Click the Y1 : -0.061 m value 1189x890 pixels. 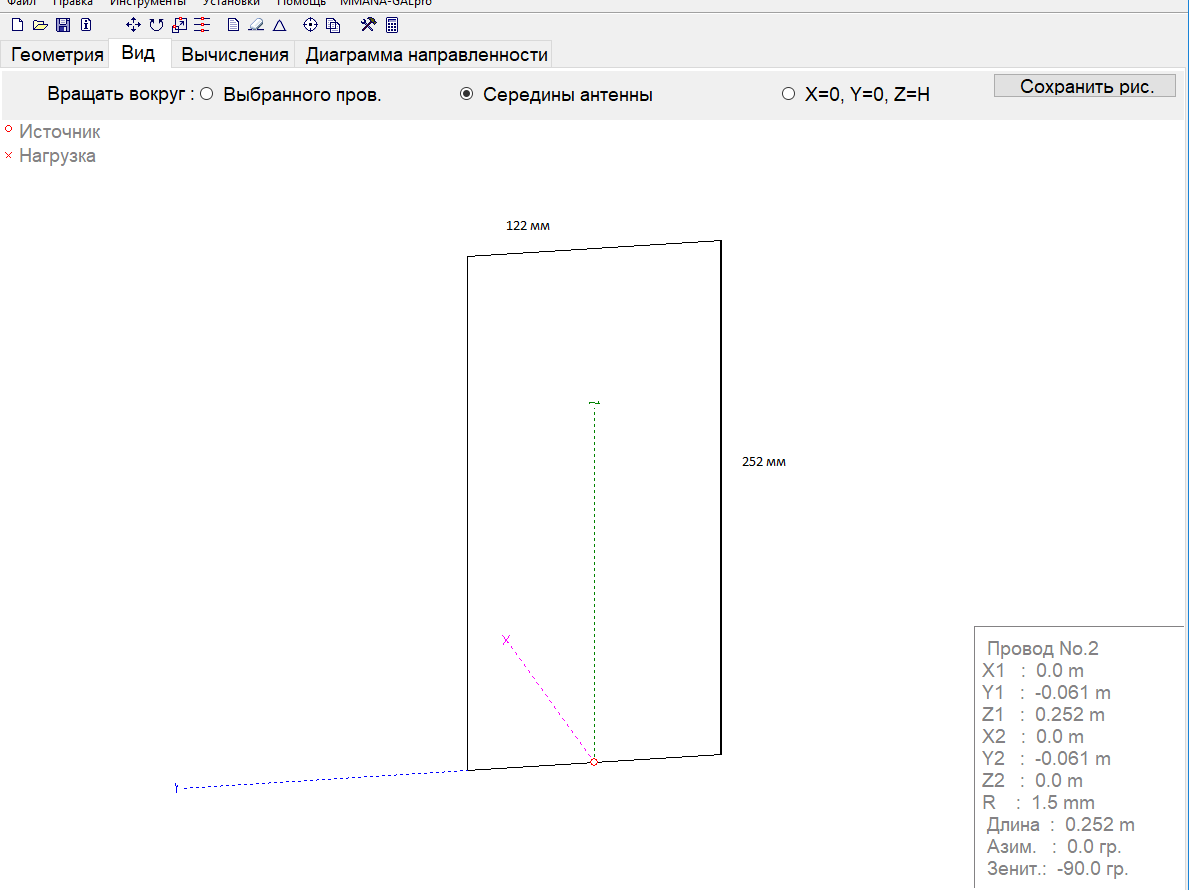tap(1046, 692)
